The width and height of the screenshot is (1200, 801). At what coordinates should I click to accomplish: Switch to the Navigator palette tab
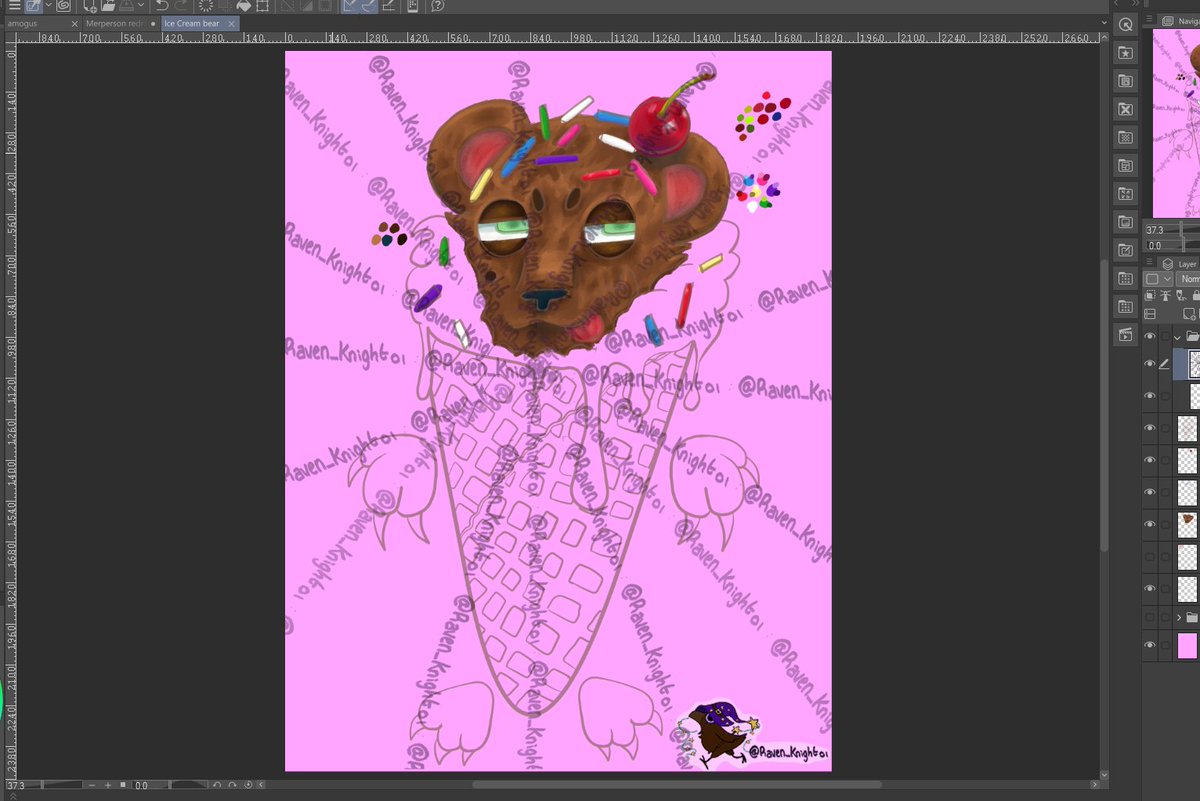1180,20
